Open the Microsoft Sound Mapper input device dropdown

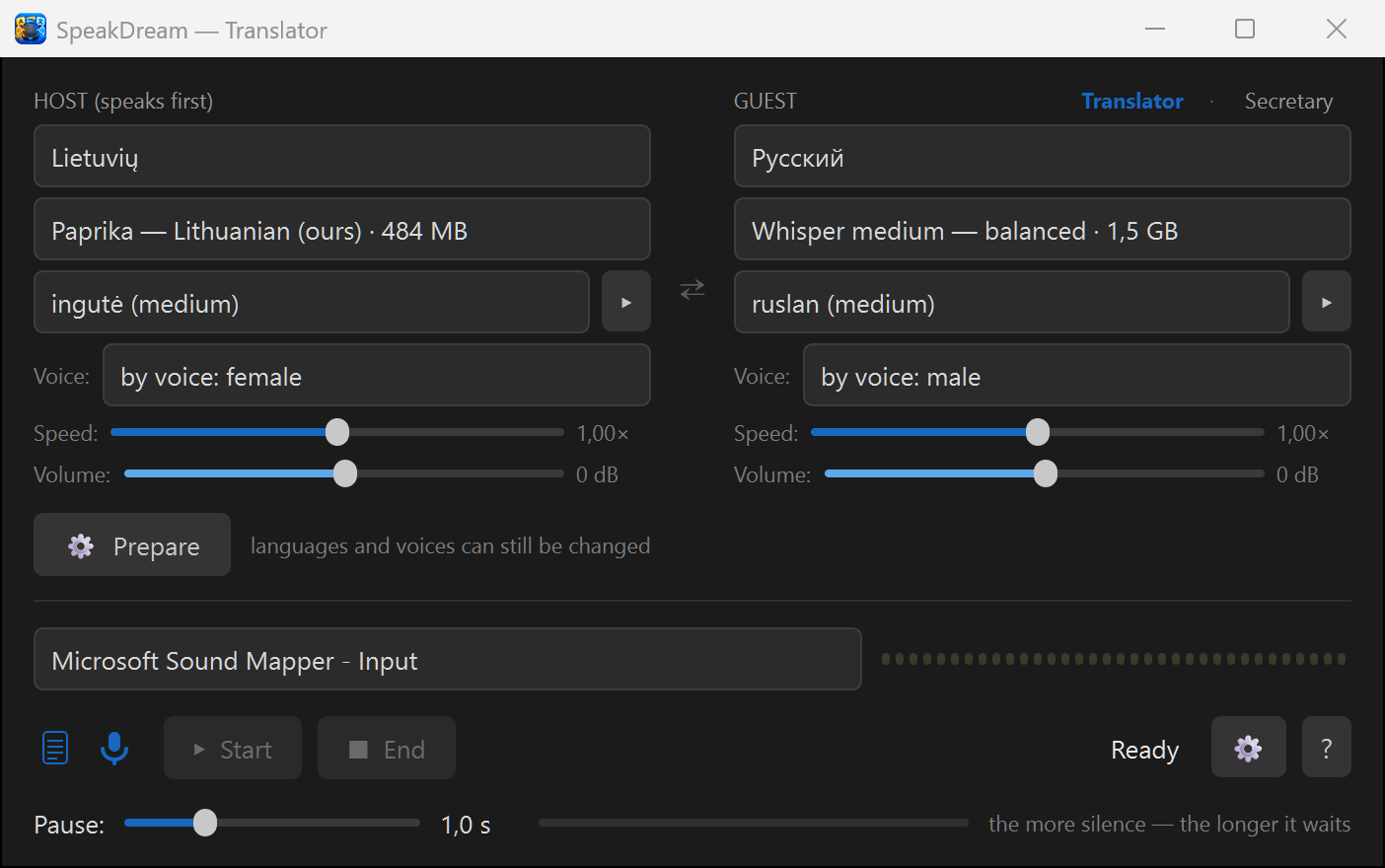448,659
